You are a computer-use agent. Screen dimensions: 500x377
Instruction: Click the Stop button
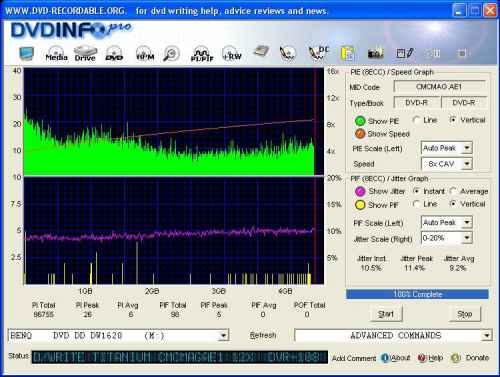[x=464, y=314]
